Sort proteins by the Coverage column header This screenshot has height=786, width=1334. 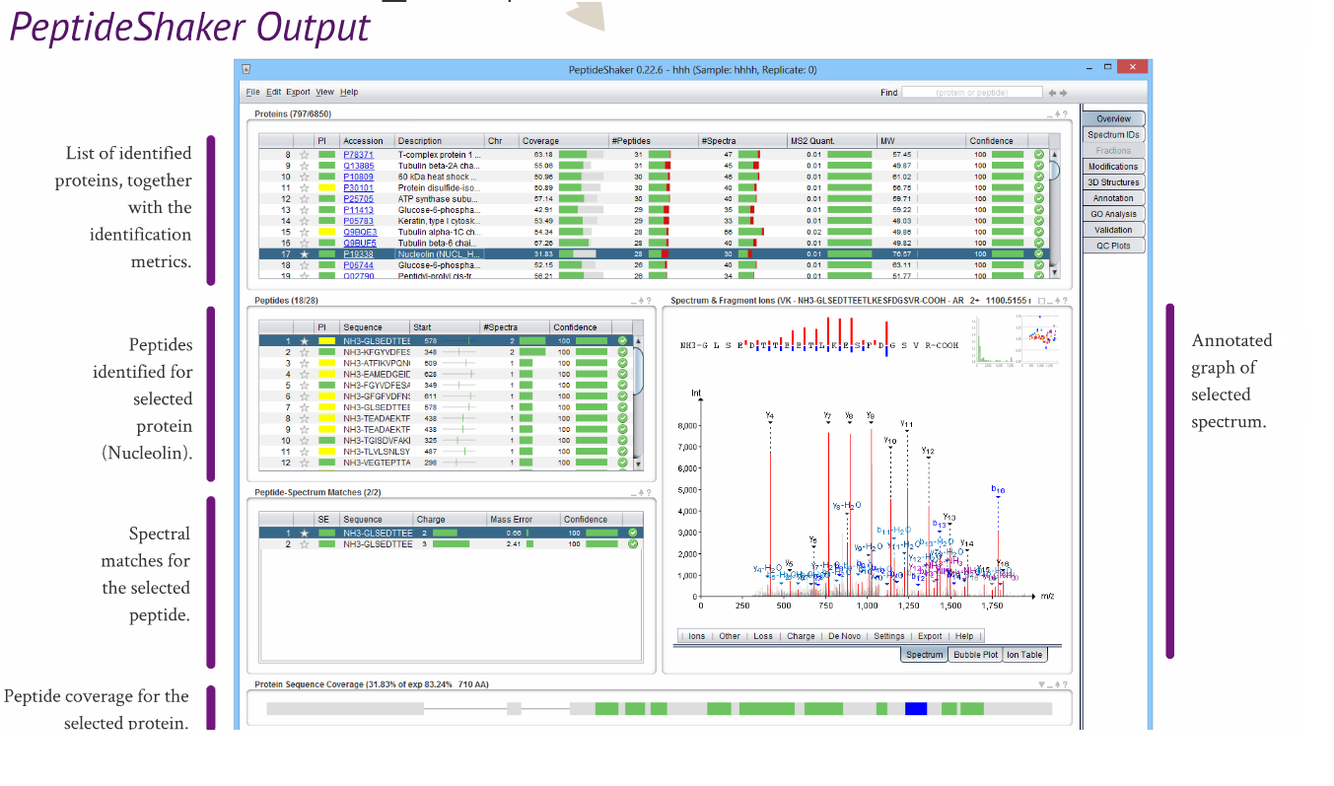(565, 141)
